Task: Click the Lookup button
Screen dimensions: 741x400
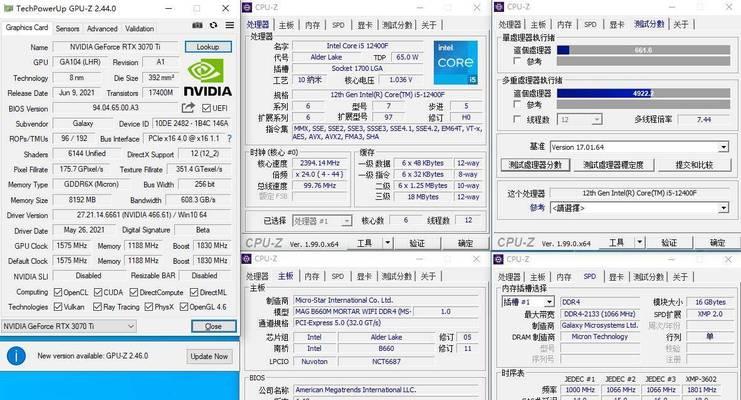Action: click(208, 47)
